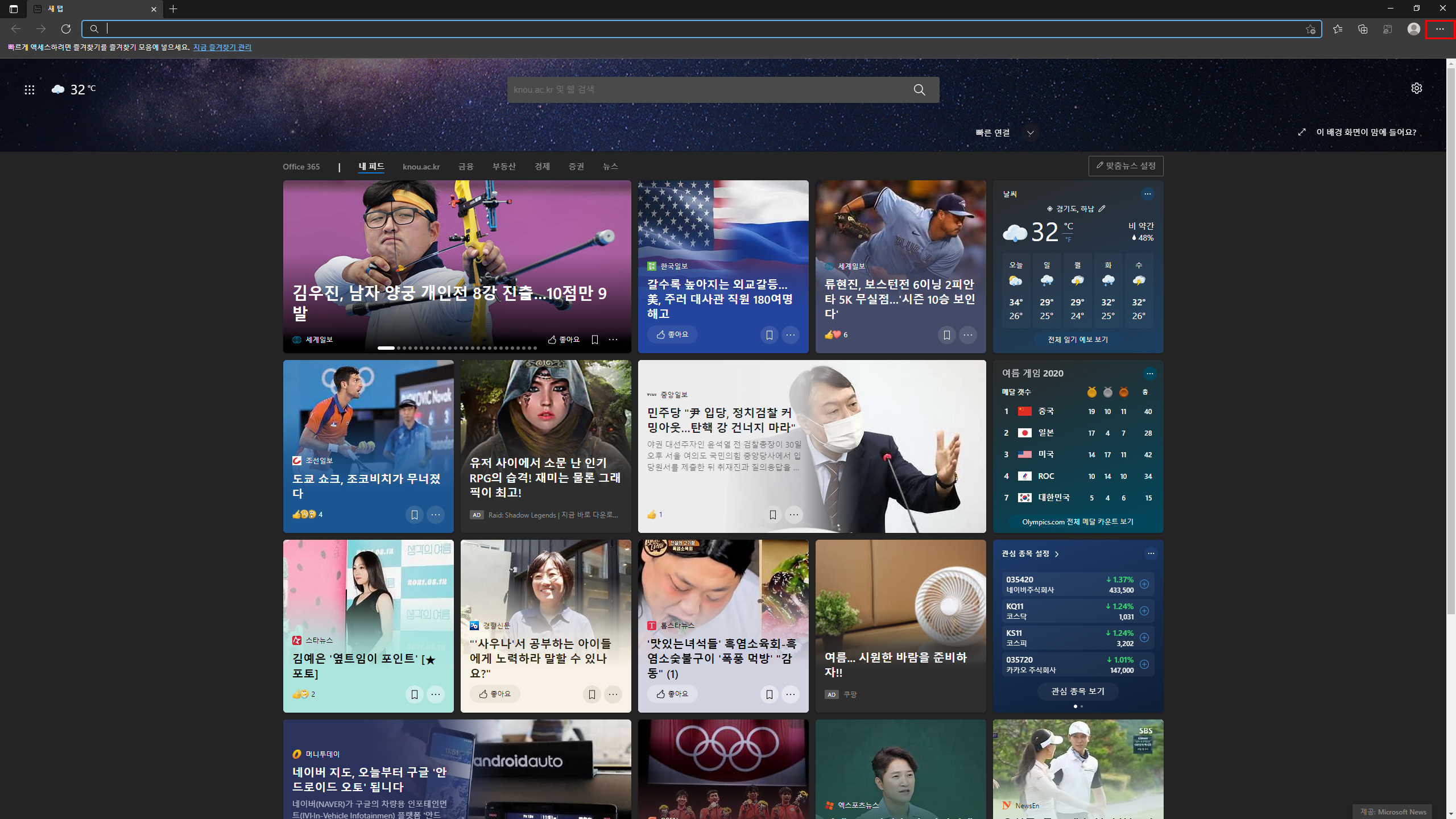Like the 김우진 archery headline story
1456x819 pixels.
pos(563,340)
